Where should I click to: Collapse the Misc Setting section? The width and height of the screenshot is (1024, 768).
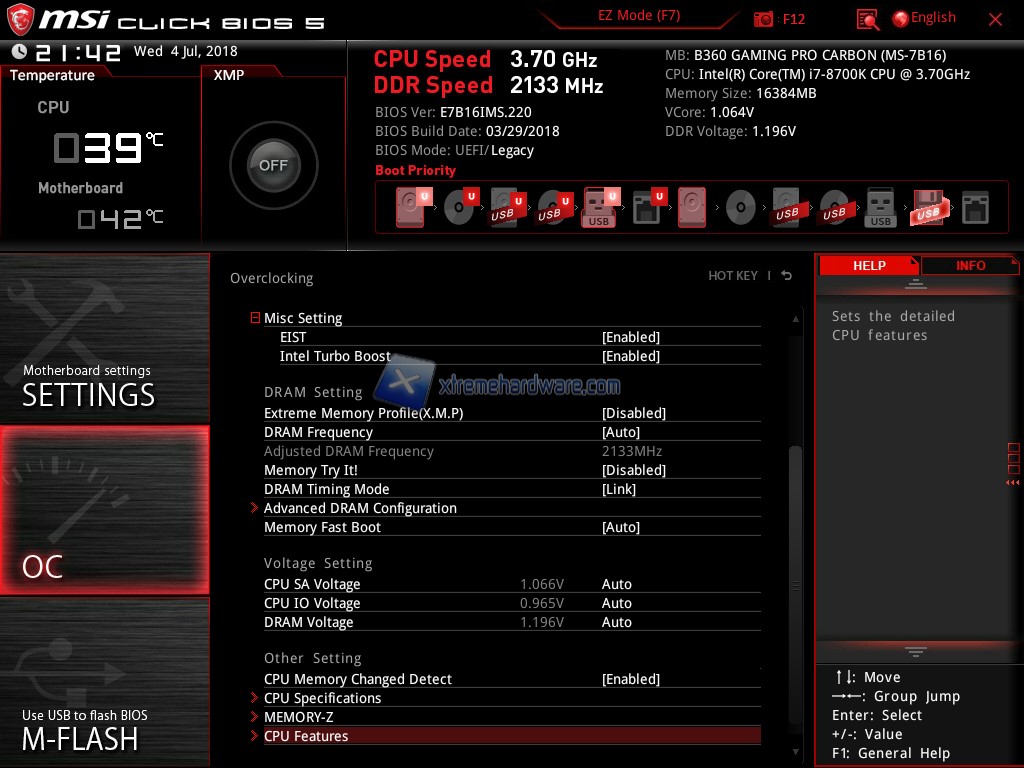(x=255, y=318)
